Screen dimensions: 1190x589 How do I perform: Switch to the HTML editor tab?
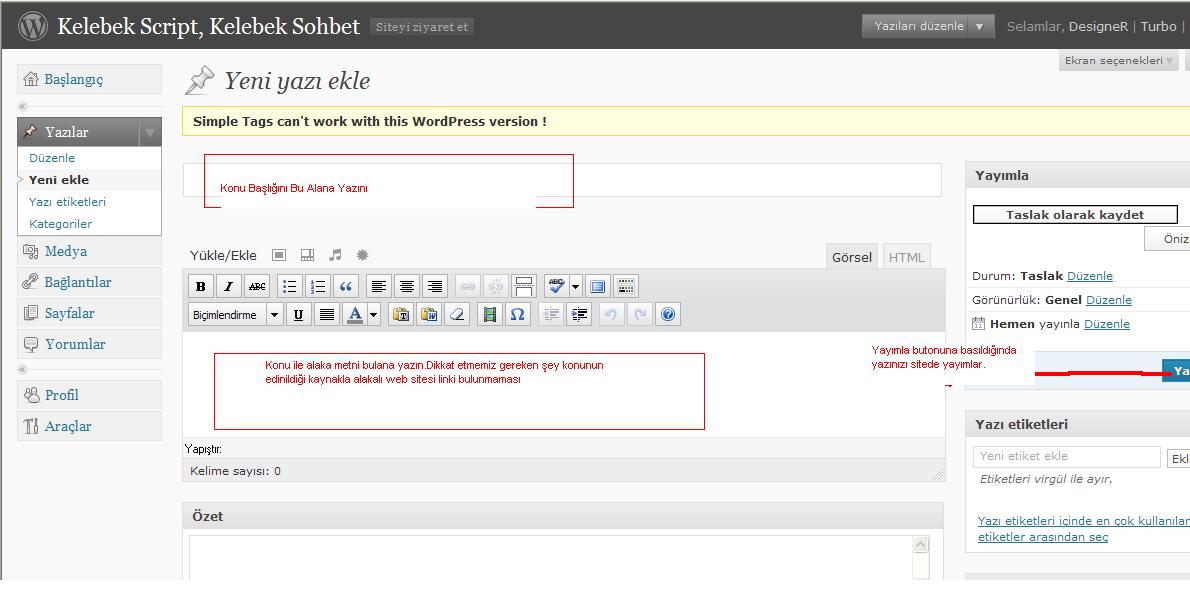pyautogui.click(x=906, y=257)
